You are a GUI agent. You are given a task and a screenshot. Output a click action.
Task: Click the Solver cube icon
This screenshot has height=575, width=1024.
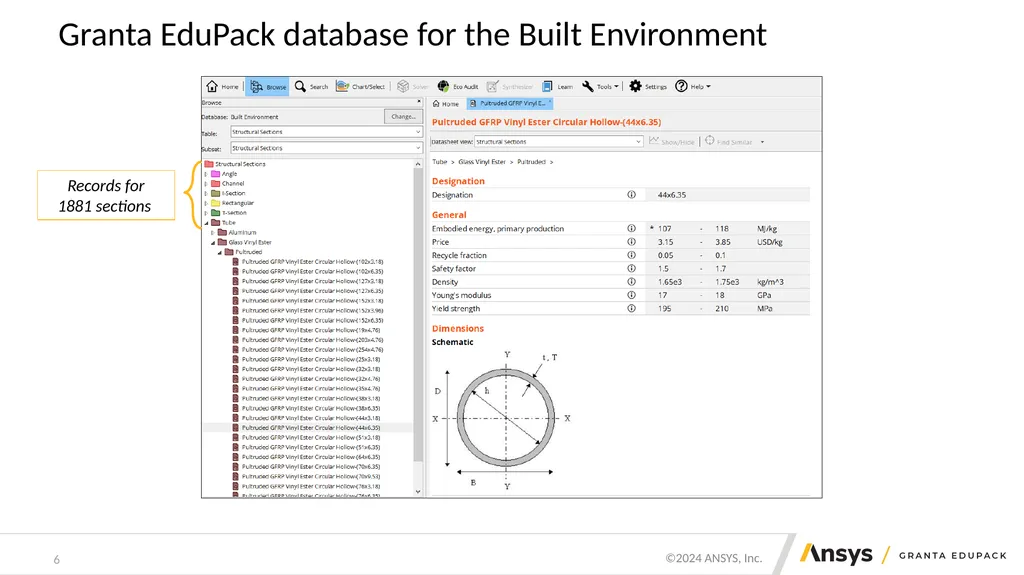412,86
